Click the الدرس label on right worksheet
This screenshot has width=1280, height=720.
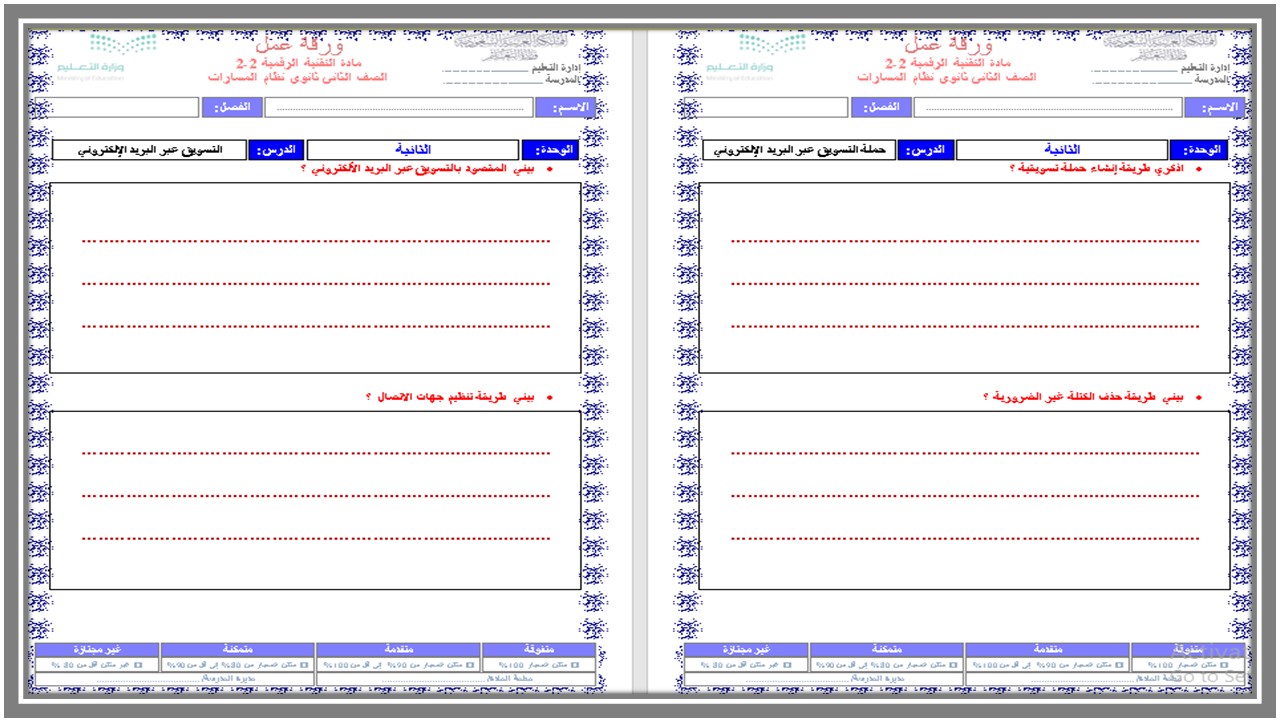click(x=926, y=150)
